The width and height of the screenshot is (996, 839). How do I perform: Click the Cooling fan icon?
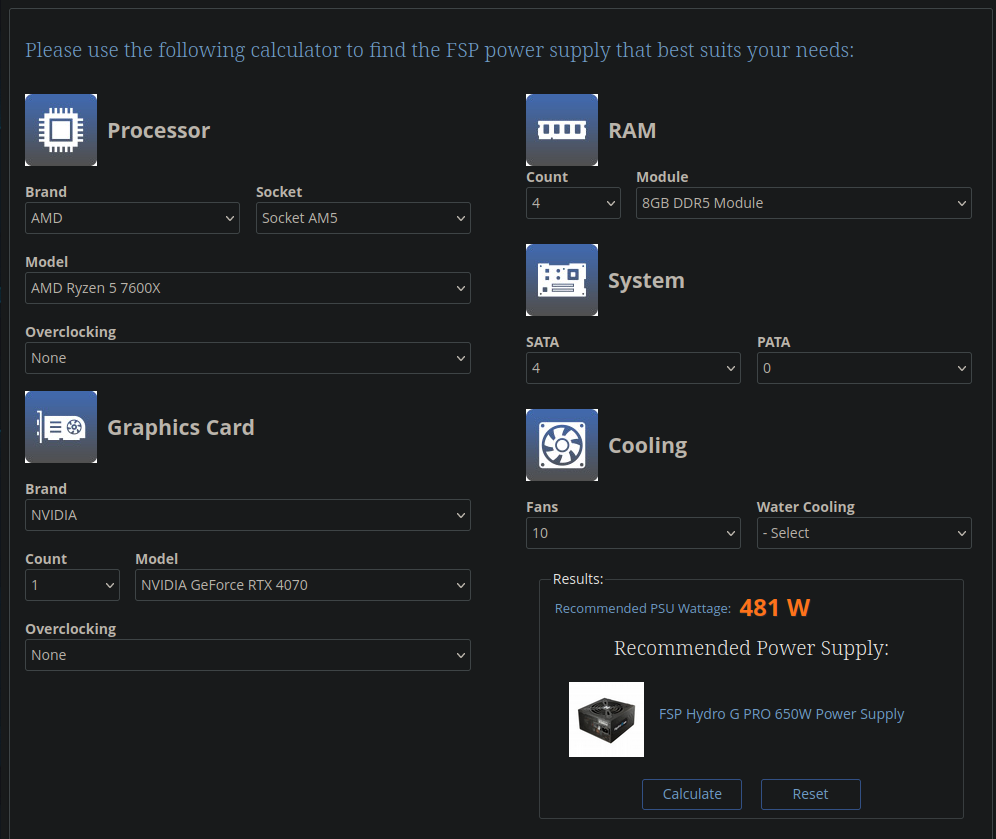pos(562,445)
